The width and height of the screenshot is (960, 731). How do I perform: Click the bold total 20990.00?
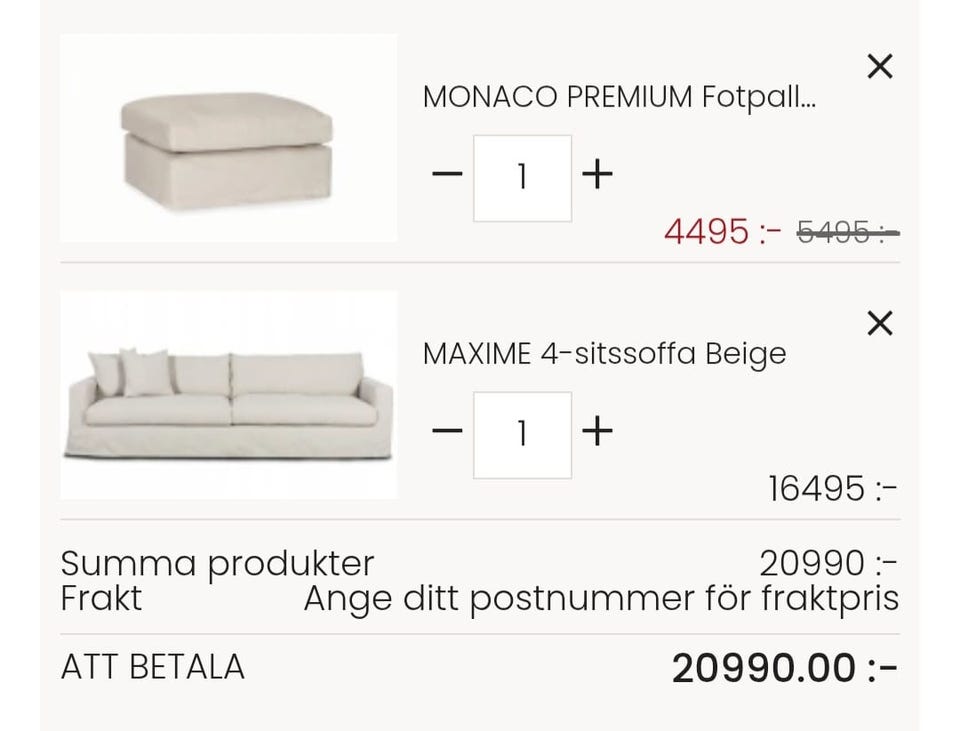[x=784, y=668]
